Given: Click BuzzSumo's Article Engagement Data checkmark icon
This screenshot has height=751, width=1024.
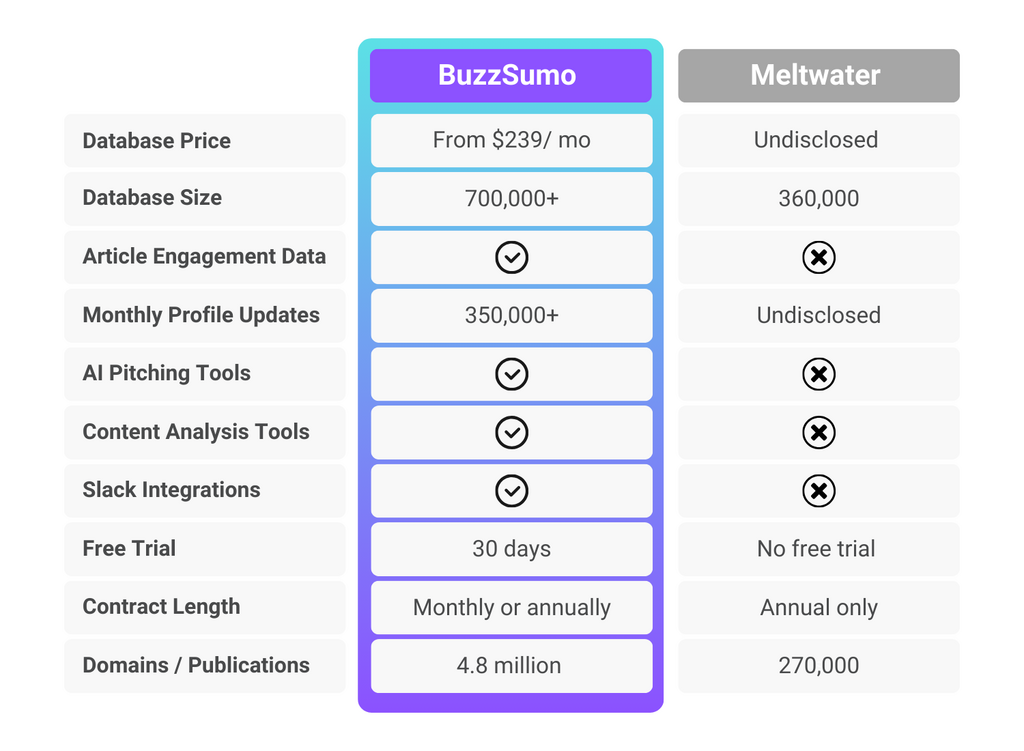Looking at the screenshot, I should tap(511, 257).
